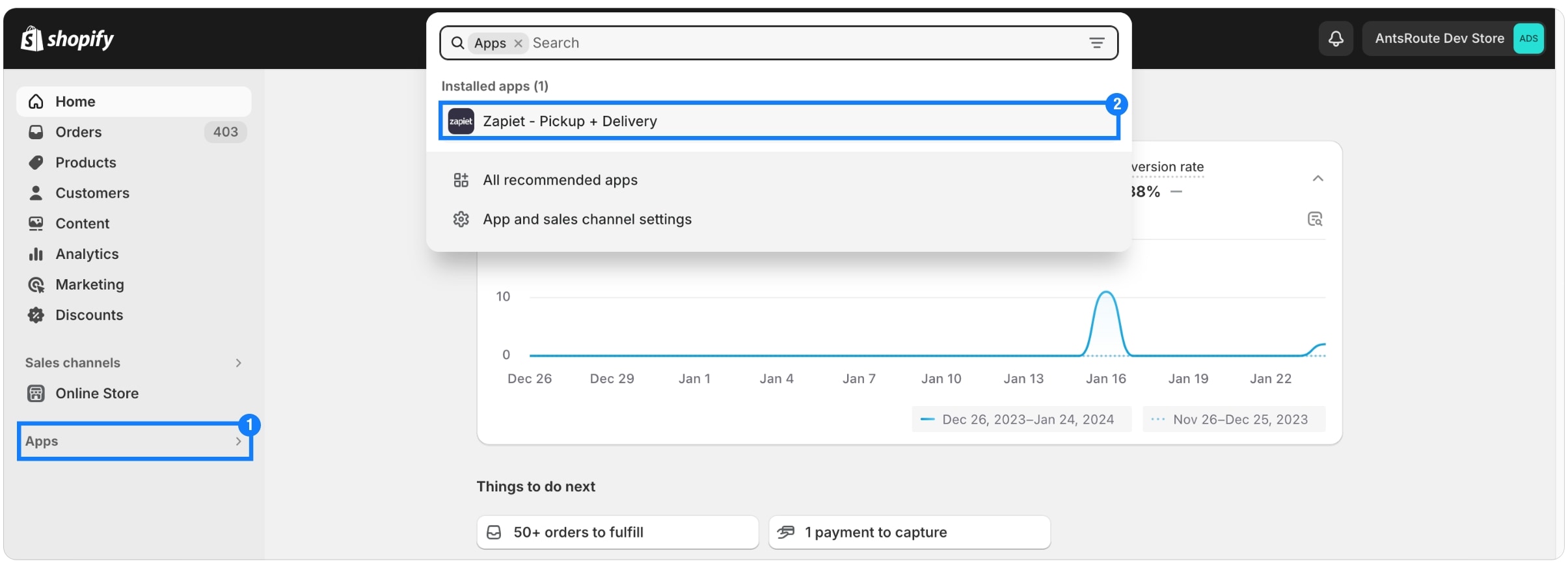Expand the Sales channels section
1568x568 pixels.
(x=238, y=363)
